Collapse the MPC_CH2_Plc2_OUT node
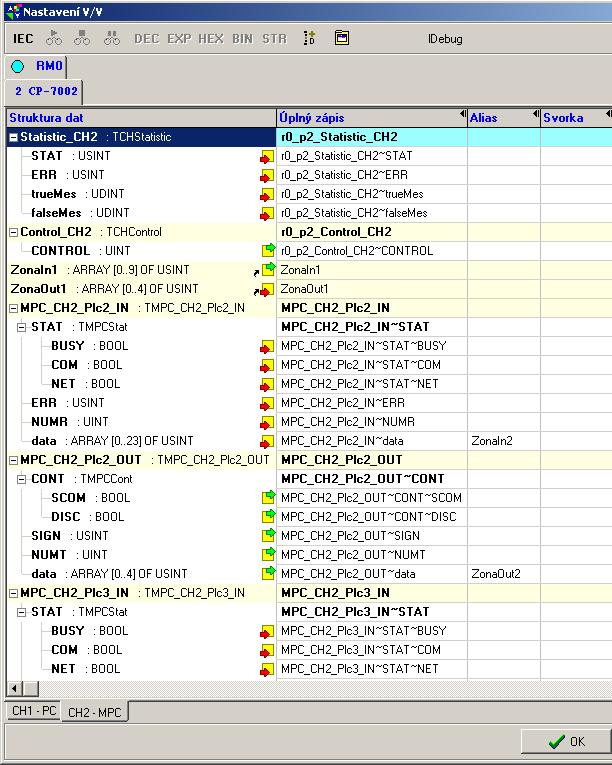612x765 pixels. point(14,461)
